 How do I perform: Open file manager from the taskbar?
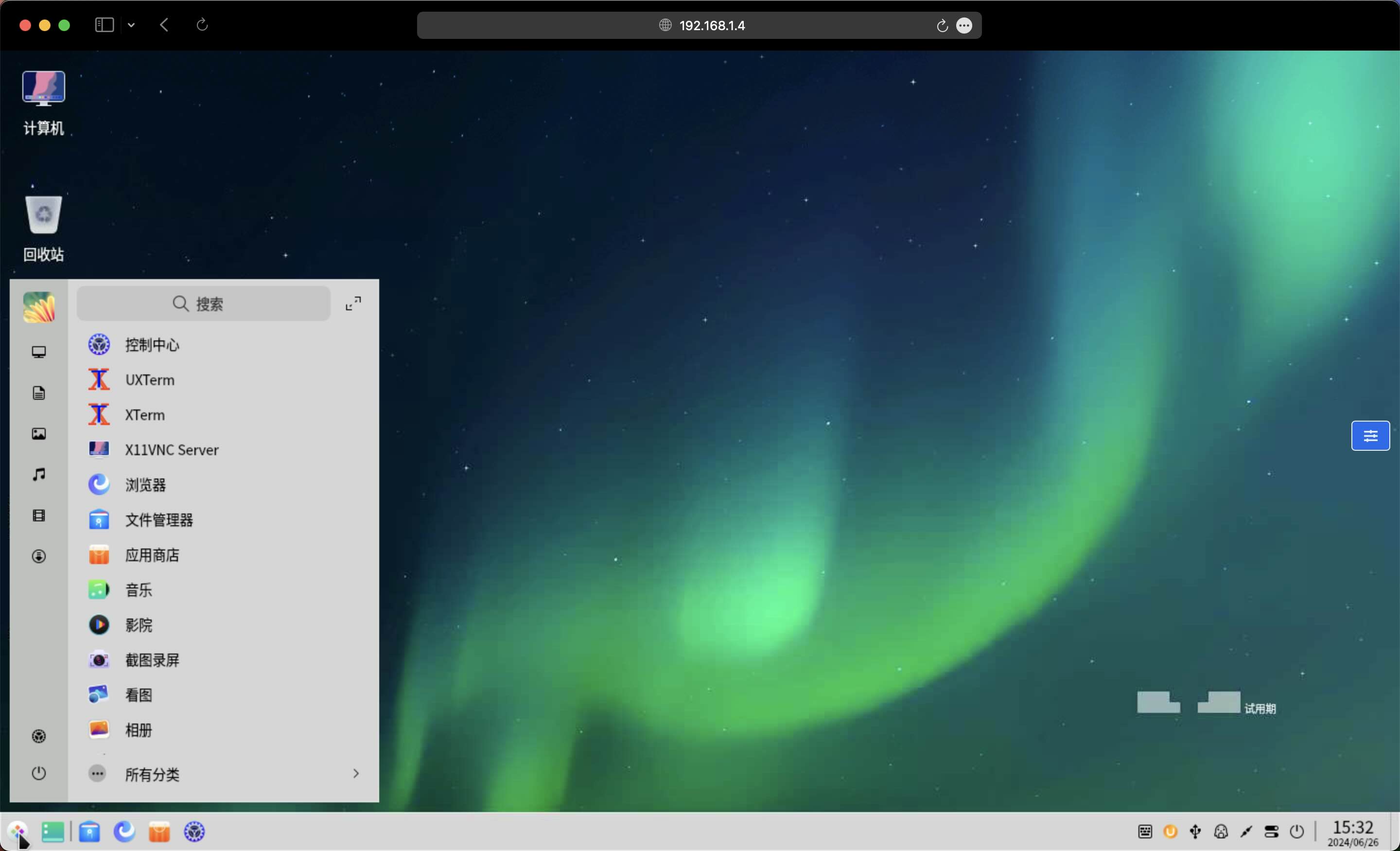point(89,832)
